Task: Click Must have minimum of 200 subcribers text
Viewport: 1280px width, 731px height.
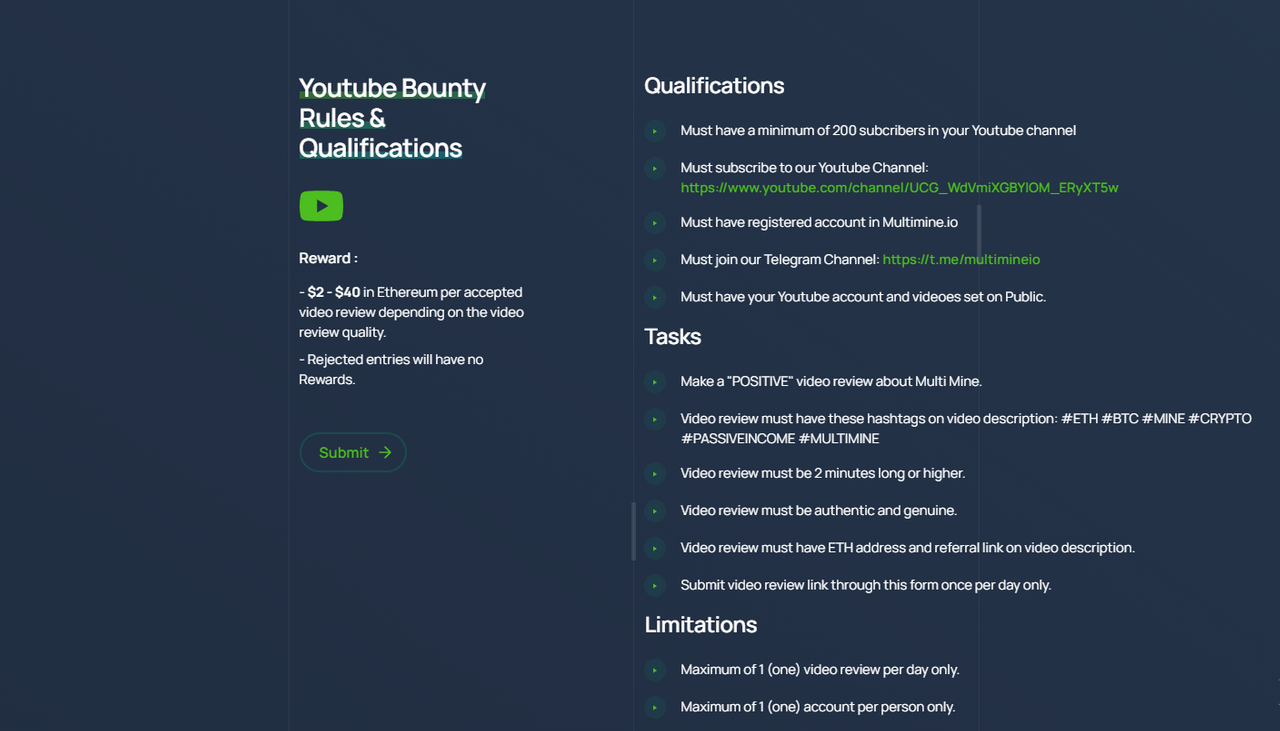Action: pos(878,130)
